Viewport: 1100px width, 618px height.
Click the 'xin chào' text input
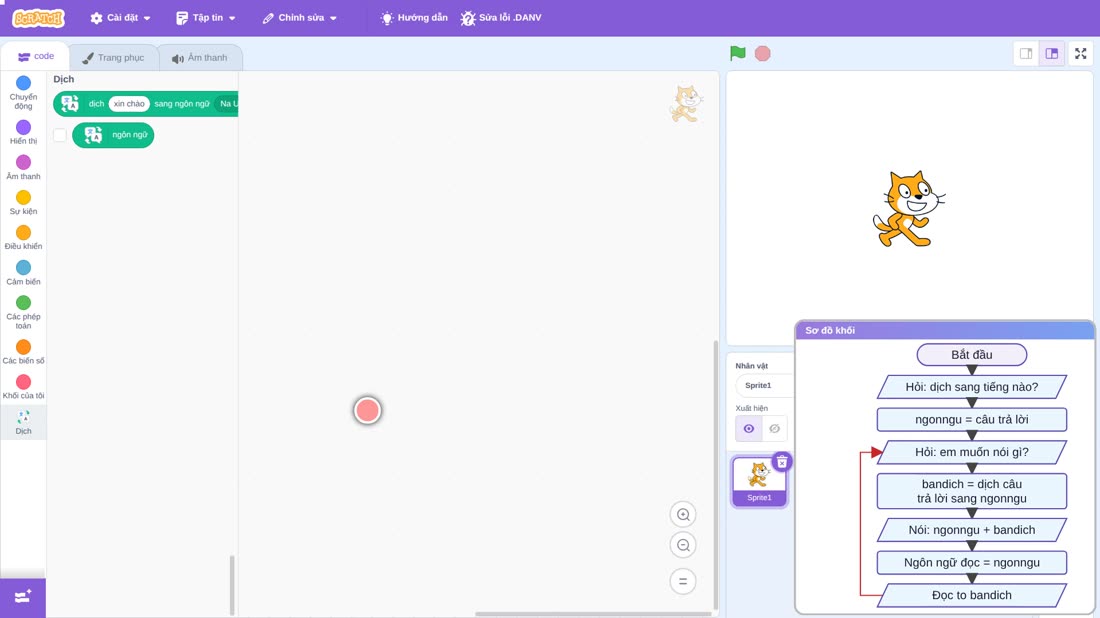128,104
